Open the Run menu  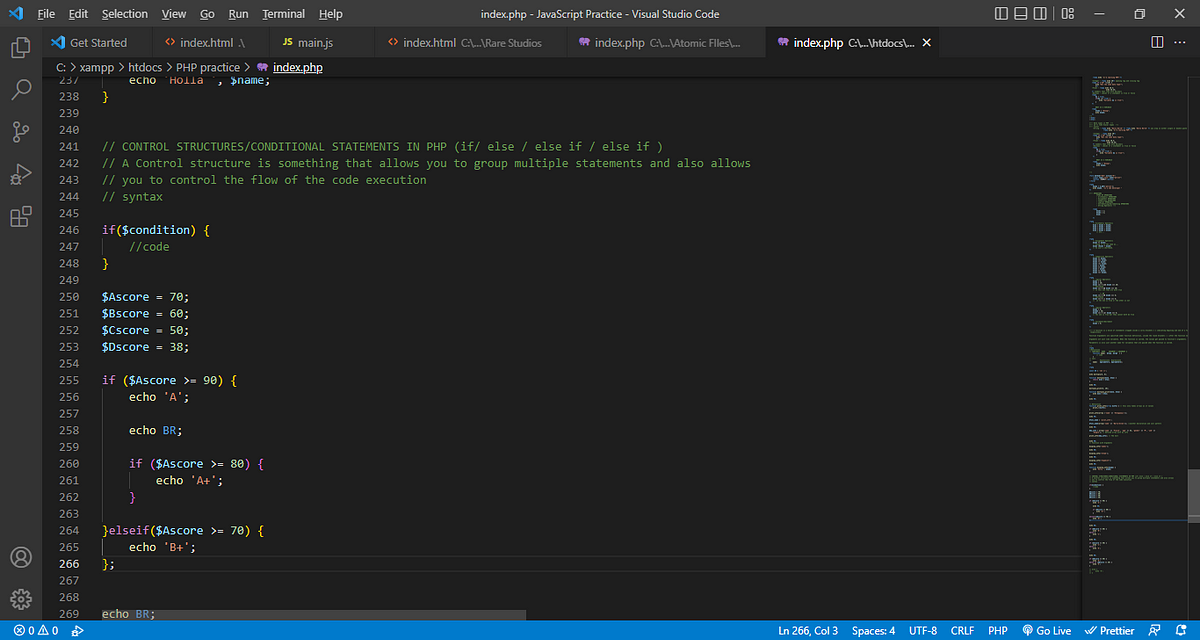tap(238, 14)
